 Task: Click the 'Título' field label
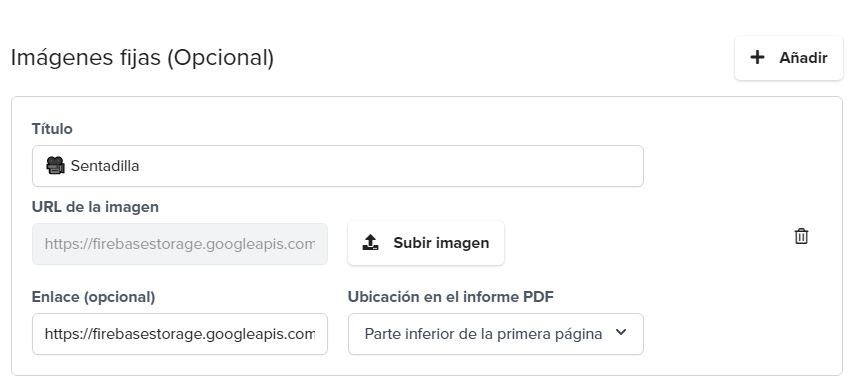52,129
